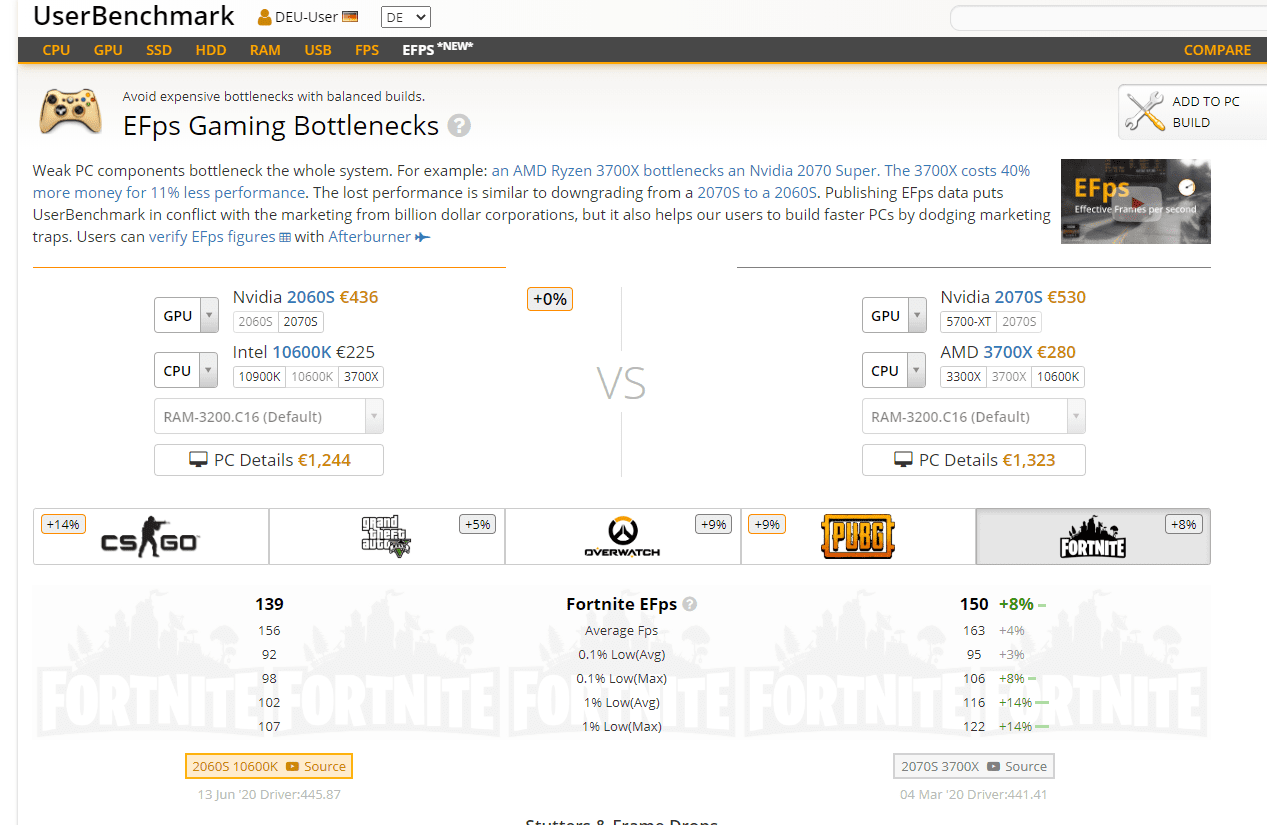Select 10600K option under right CPU
This screenshot has width=1267, height=825.
(x=1058, y=377)
